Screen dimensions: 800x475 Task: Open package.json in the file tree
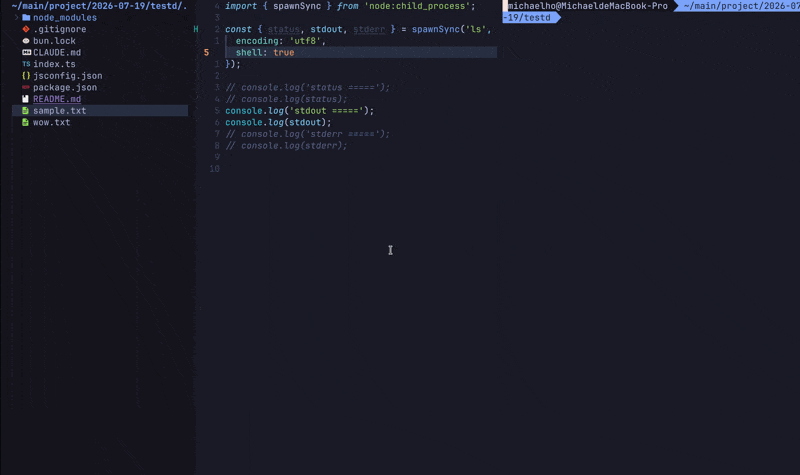[65, 87]
